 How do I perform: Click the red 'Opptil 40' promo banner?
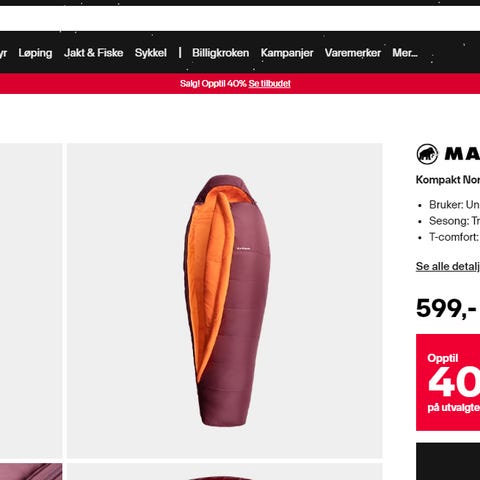tap(448, 382)
